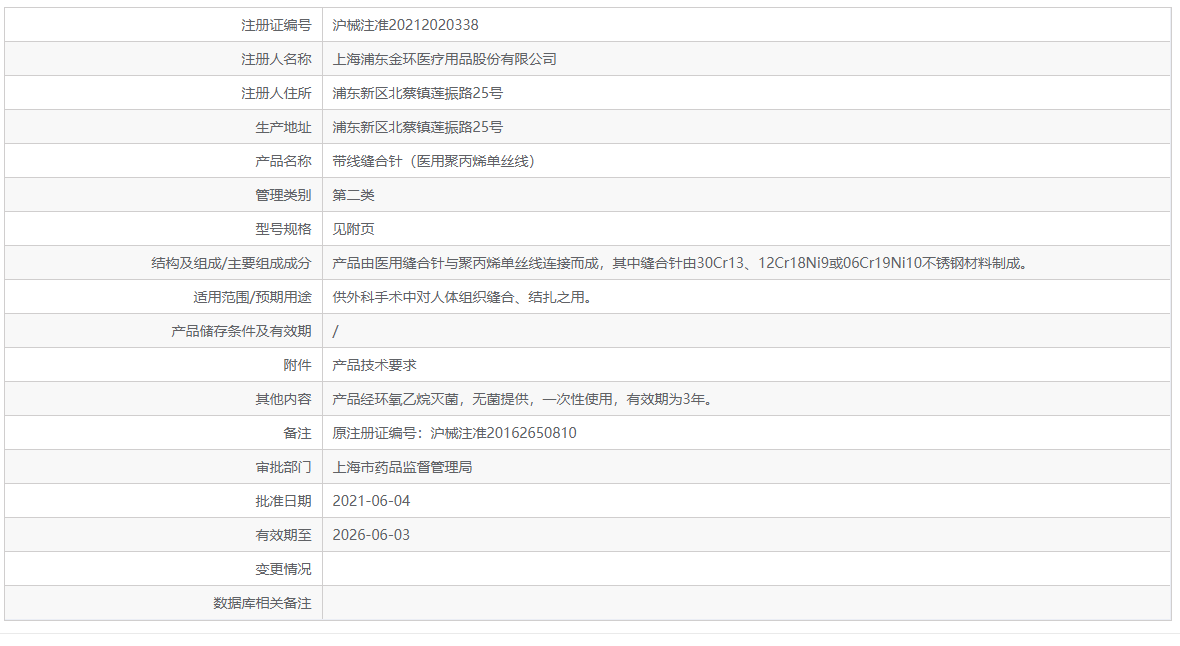Click the label 型号规格

click(x=283, y=229)
